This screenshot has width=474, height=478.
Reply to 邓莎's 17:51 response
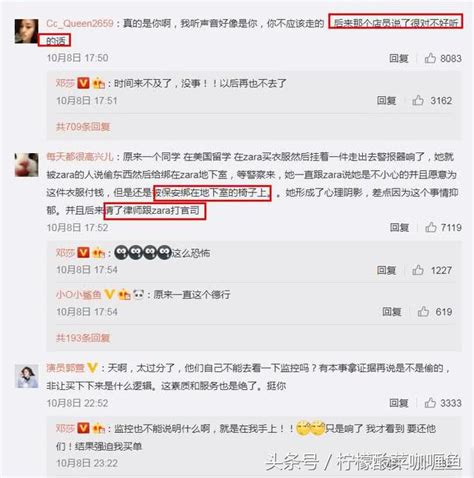pos(386,100)
